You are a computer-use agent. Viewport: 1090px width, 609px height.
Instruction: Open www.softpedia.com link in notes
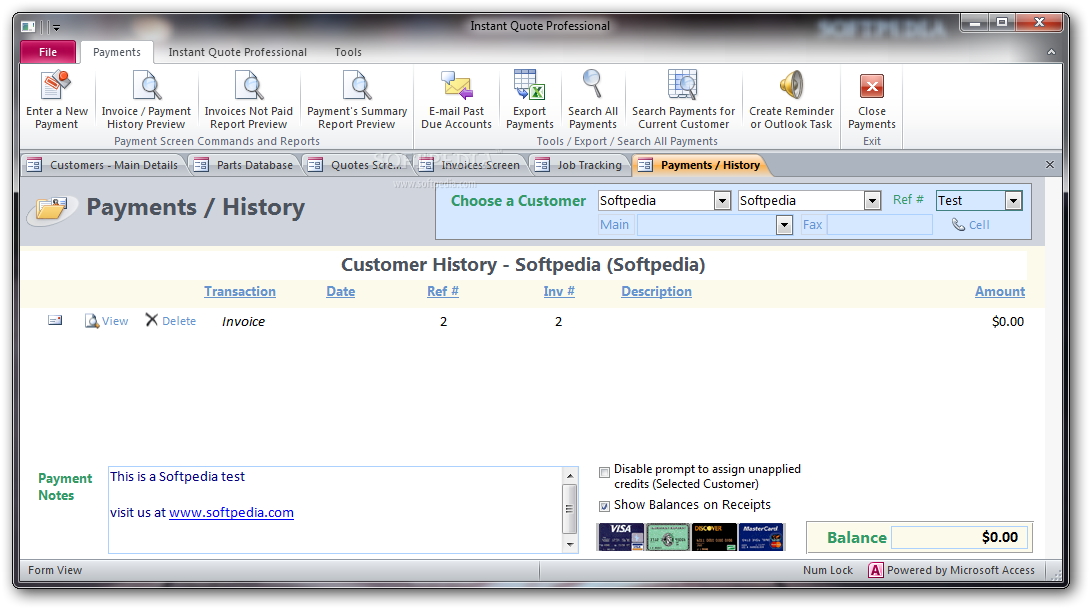pyautogui.click(x=231, y=512)
